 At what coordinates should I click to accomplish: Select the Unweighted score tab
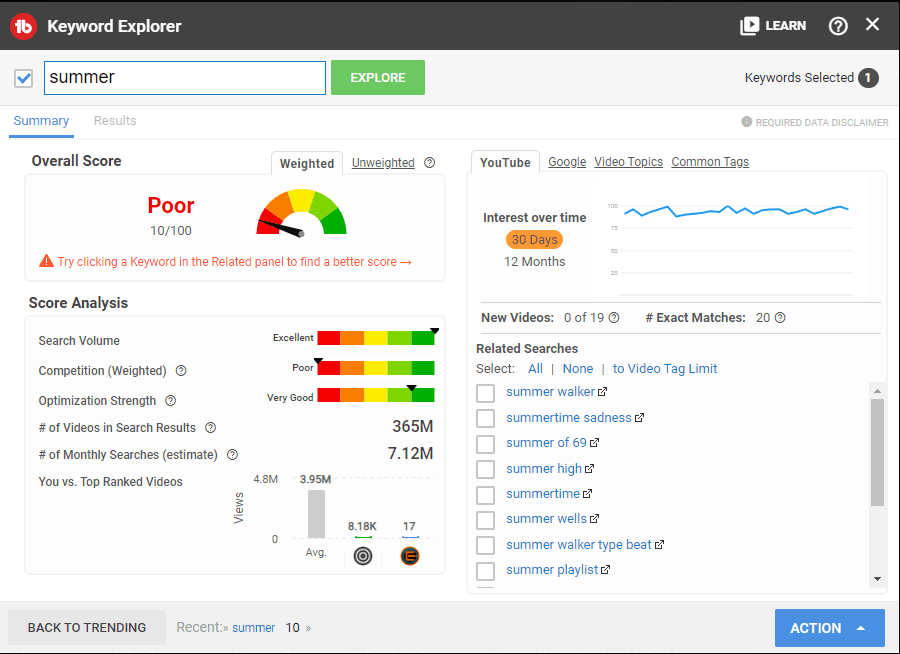383,162
